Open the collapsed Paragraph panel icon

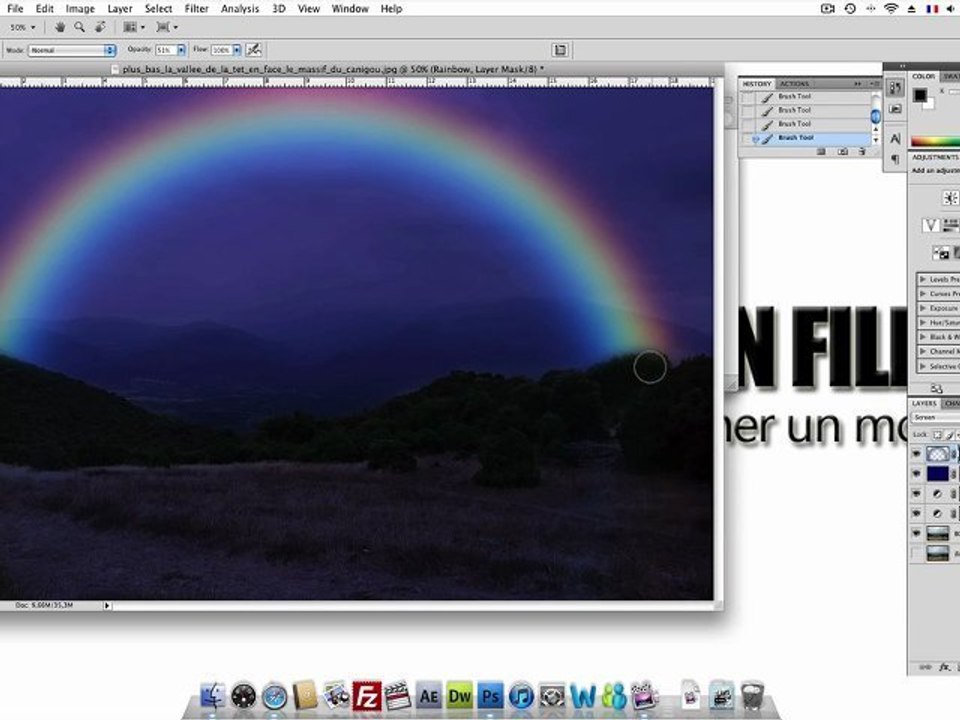point(895,159)
